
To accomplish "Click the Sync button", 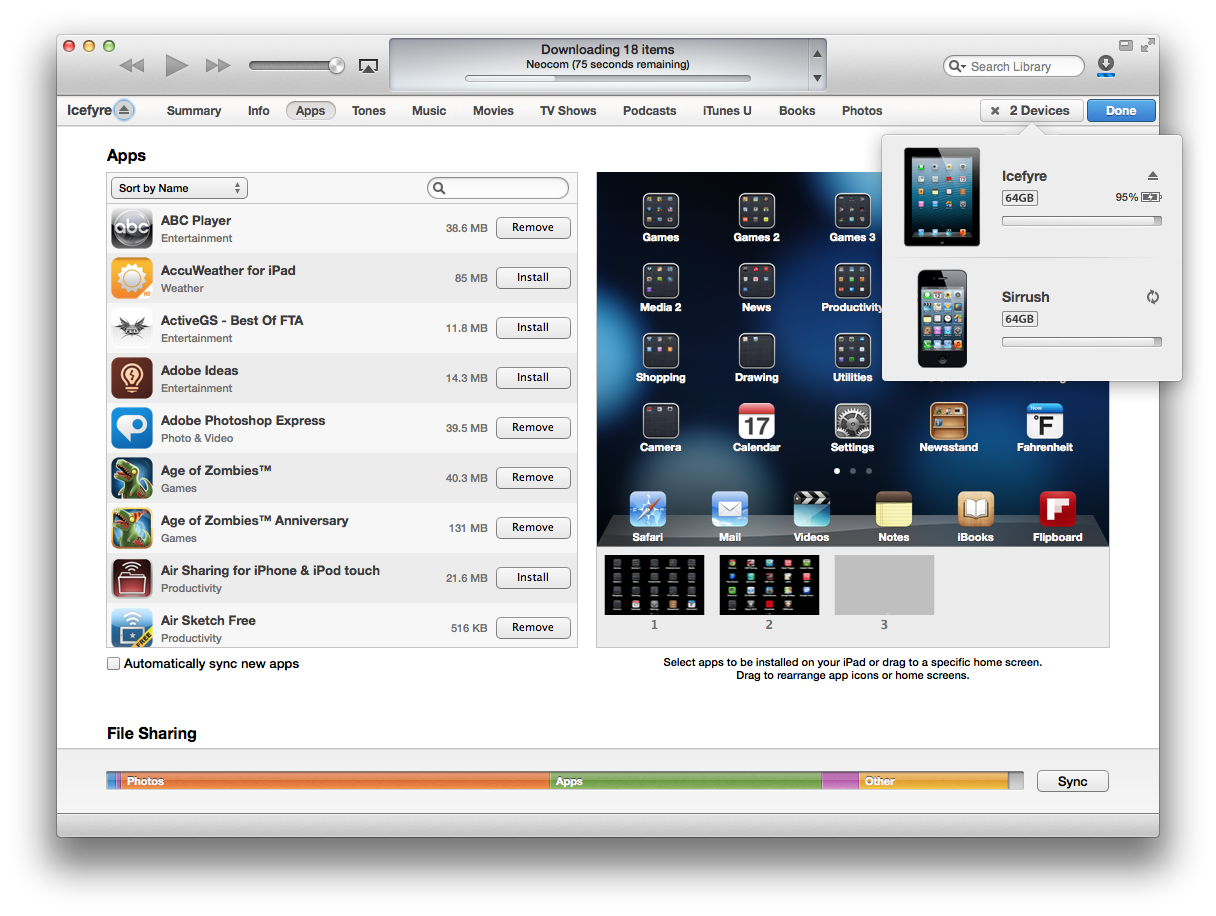I will click(x=1073, y=782).
